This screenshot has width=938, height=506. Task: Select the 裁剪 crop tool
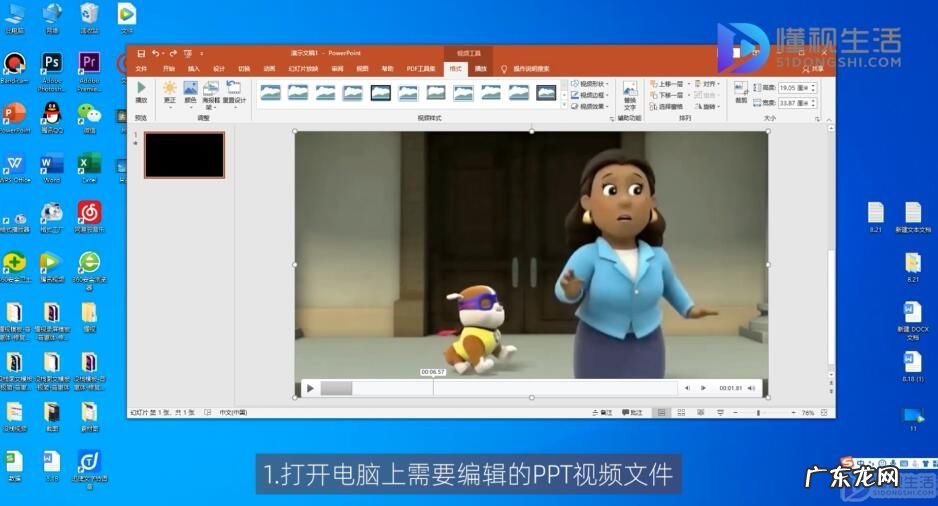click(741, 93)
